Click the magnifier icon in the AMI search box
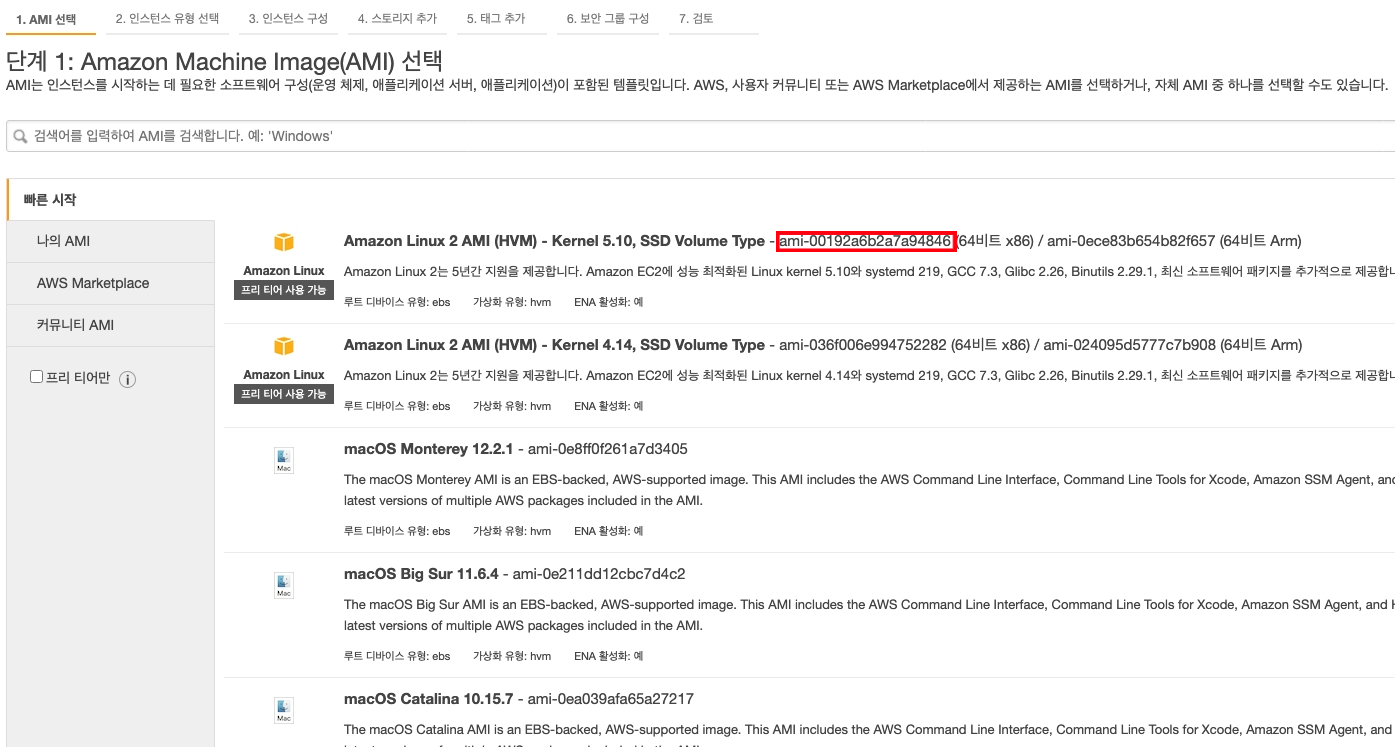The image size is (1395, 747). point(20,136)
